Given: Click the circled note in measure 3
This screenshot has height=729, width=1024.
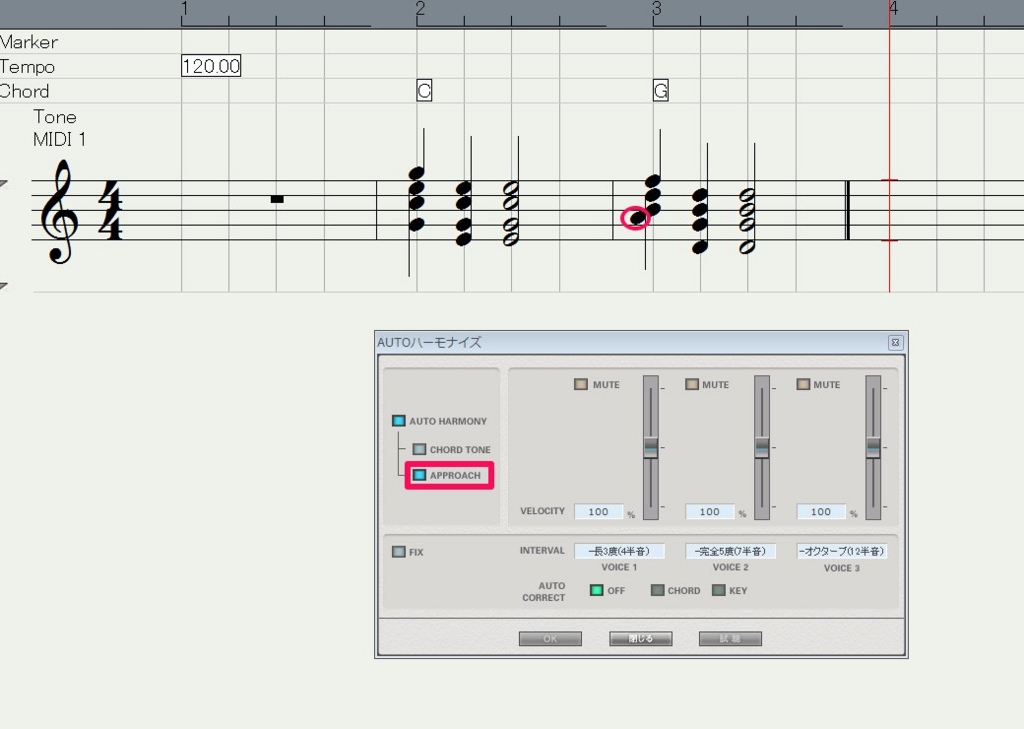Looking at the screenshot, I should coord(637,218).
